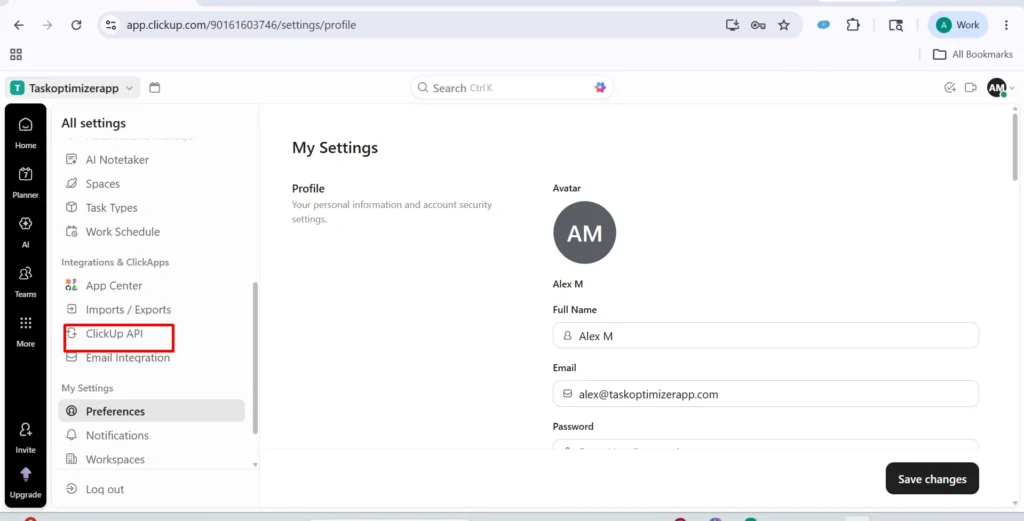This screenshot has height=521, width=1024.
Task: Open the AM user avatar menu
Action: click(1000, 87)
